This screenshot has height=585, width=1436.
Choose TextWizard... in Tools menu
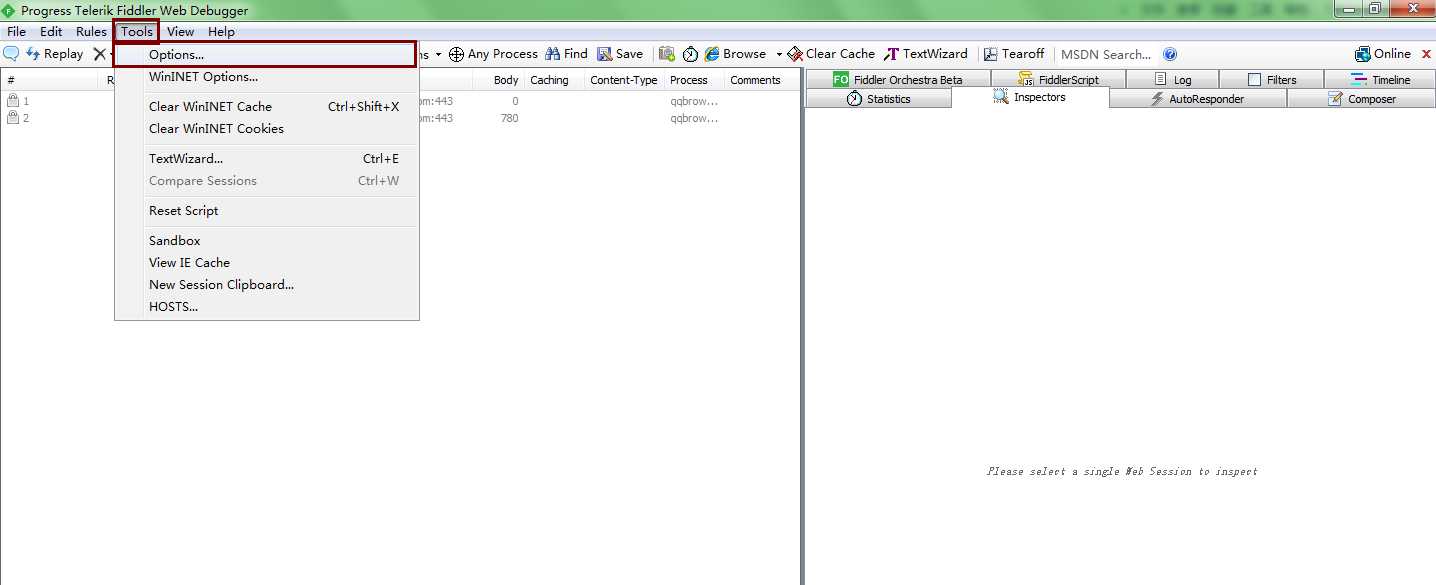266,159
